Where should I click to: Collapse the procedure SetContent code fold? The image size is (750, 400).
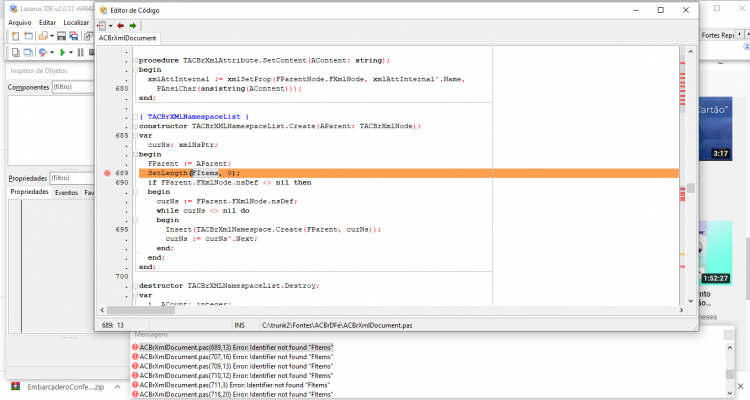135,61
